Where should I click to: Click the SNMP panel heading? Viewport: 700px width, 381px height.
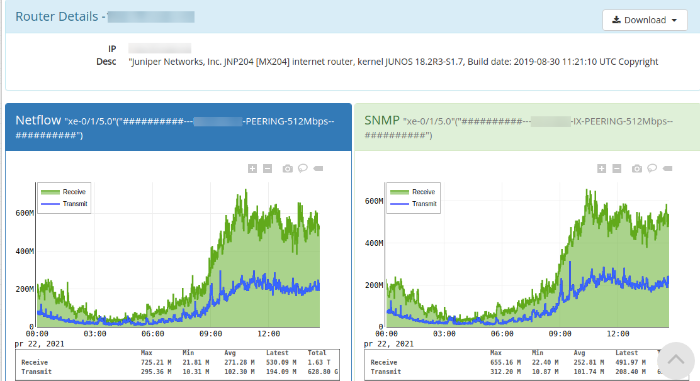pyautogui.click(x=527, y=127)
